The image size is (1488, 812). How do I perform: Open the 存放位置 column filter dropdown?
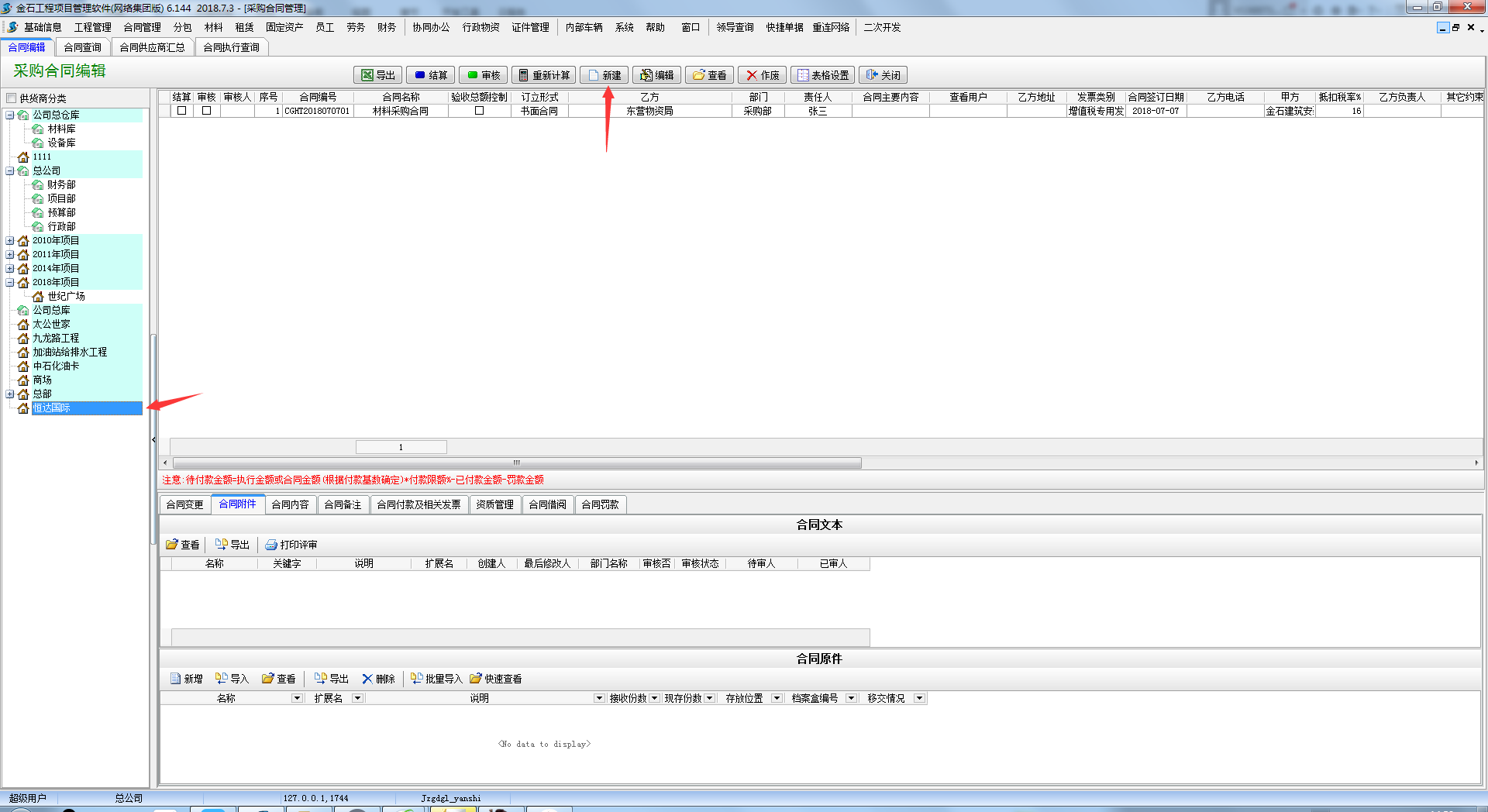tap(776, 698)
